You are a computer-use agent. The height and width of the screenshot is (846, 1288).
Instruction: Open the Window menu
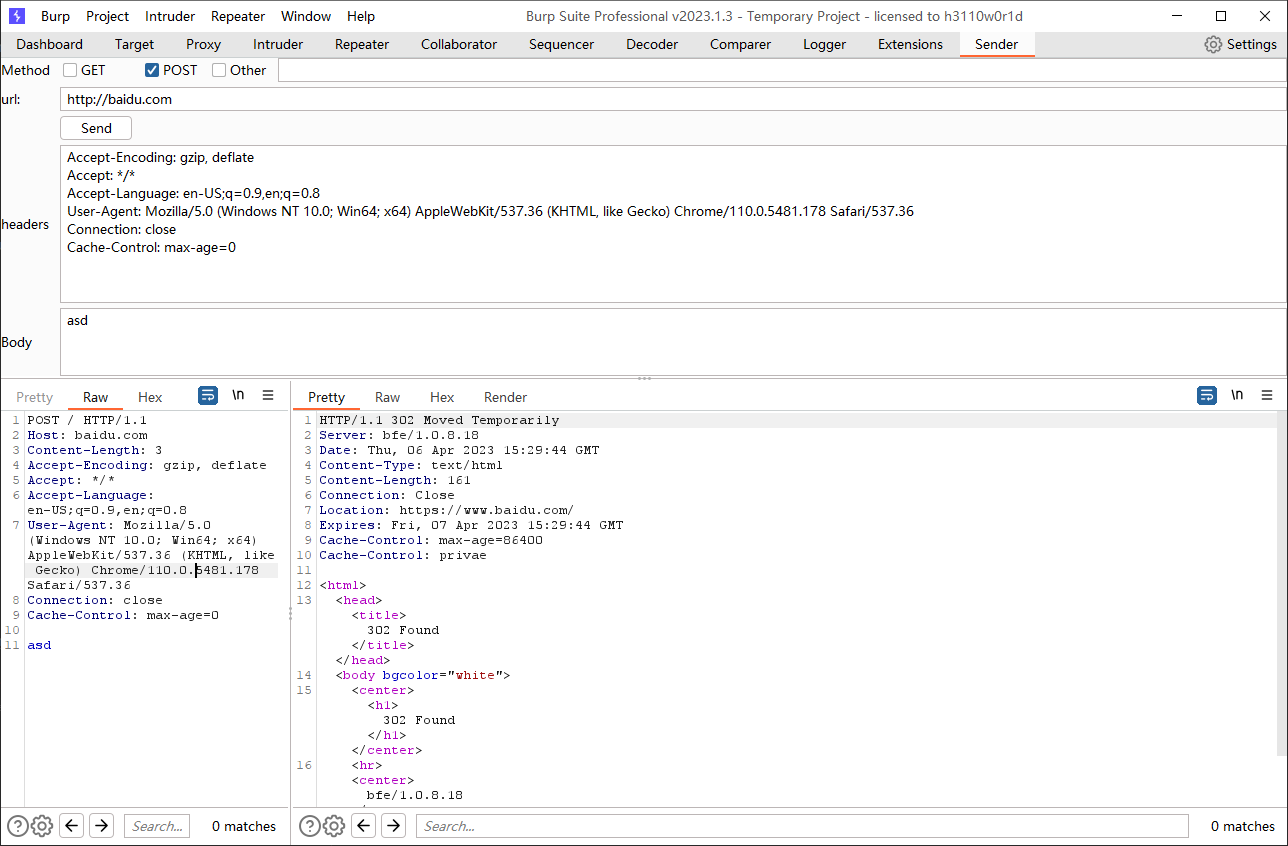tap(306, 16)
